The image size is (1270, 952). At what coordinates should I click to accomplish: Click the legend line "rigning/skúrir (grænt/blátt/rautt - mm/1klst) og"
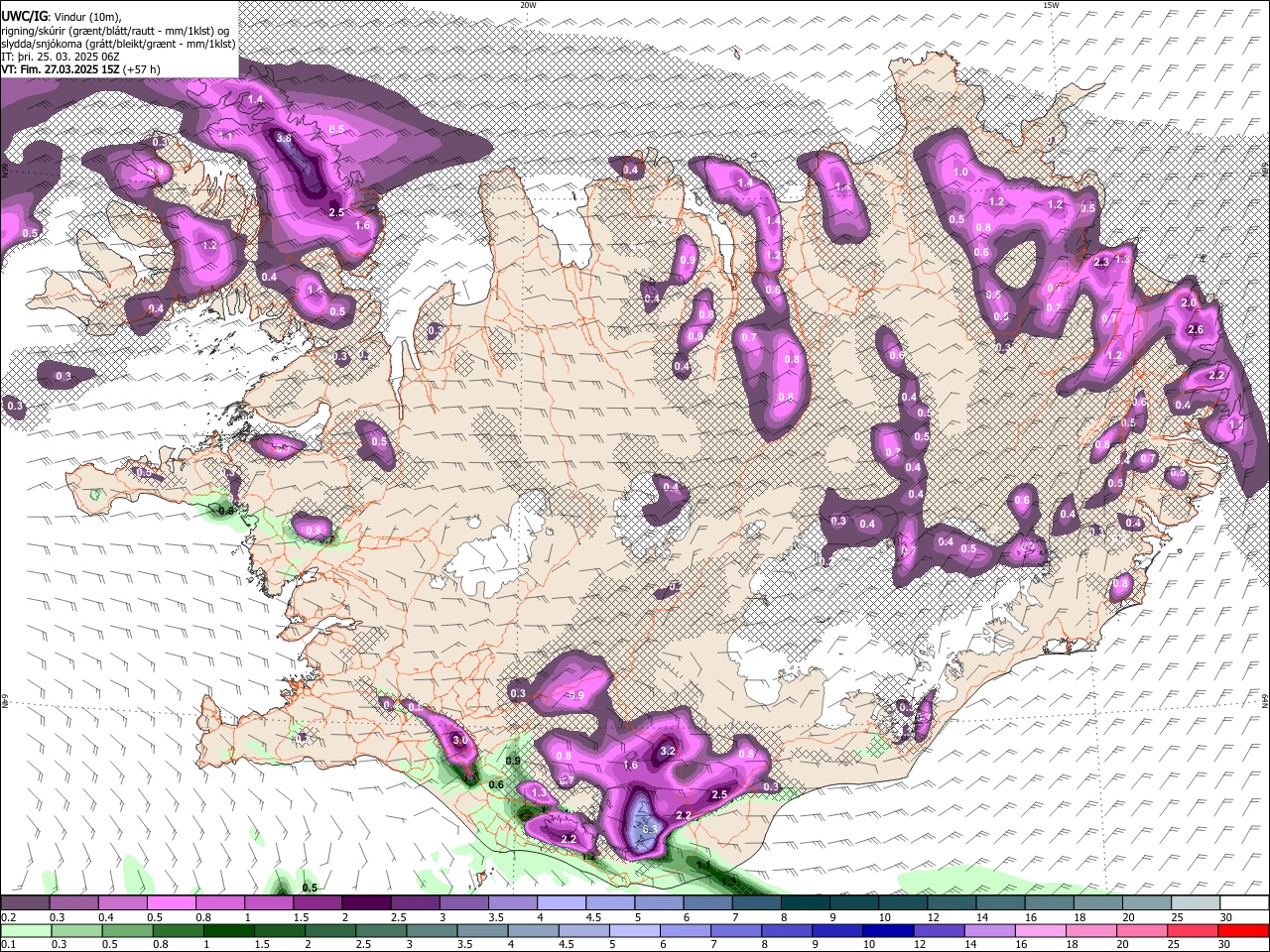115,31
